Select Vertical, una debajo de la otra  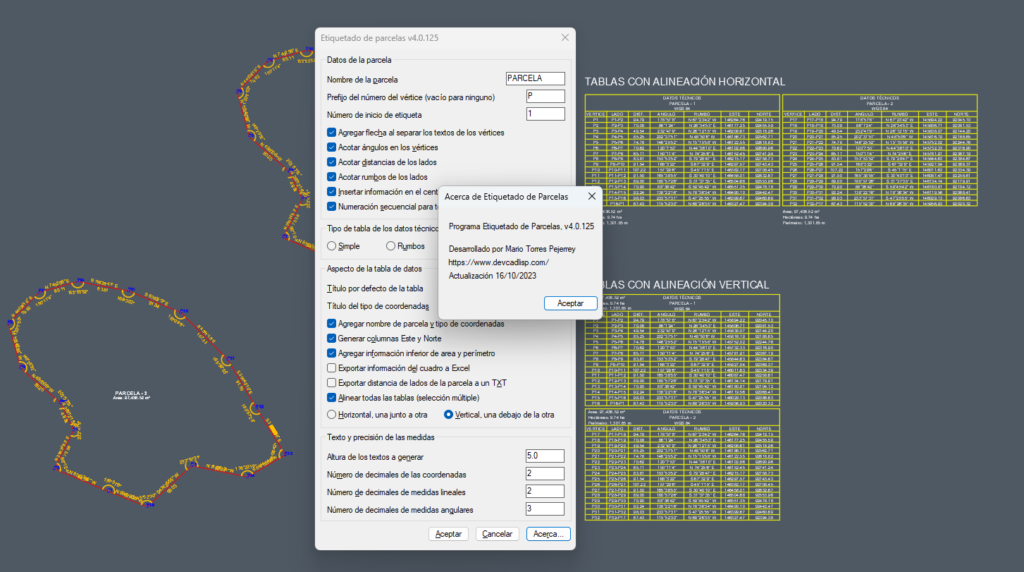click(x=448, y=414)
